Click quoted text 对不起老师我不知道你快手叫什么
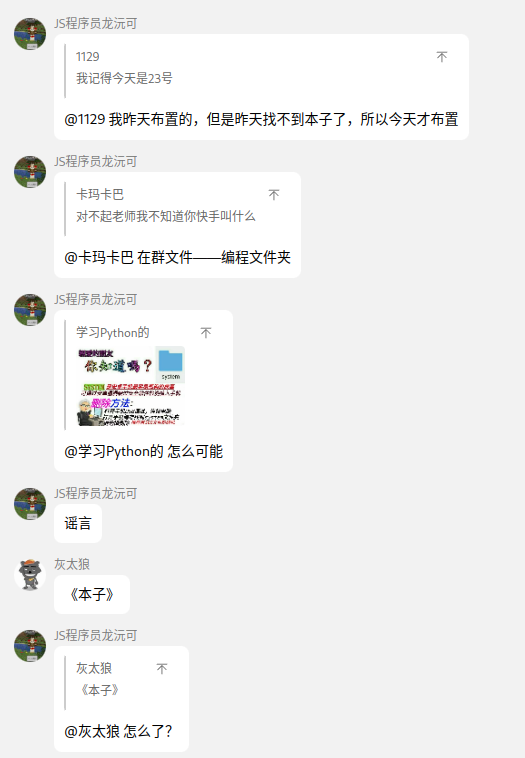Screen dimensions: 525x758 pyautogui.click(x=165, y=216)
